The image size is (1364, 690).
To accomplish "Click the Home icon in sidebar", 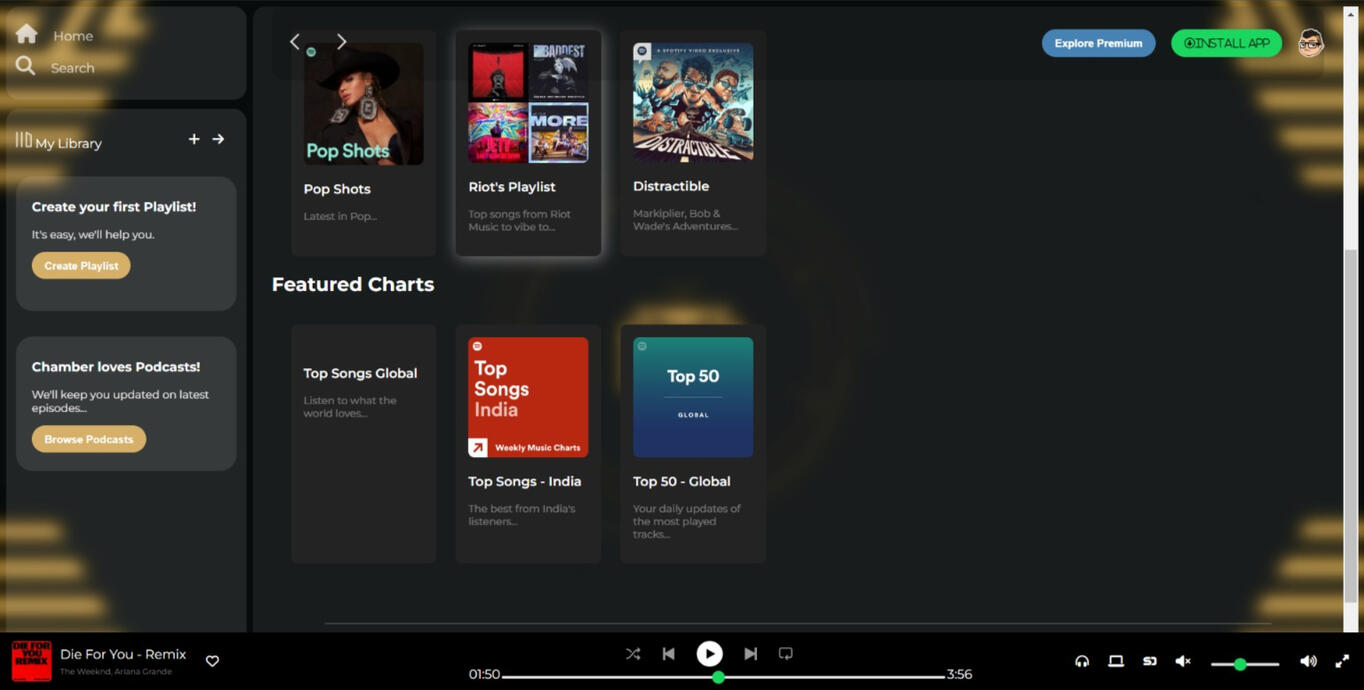I will [27, 34].
